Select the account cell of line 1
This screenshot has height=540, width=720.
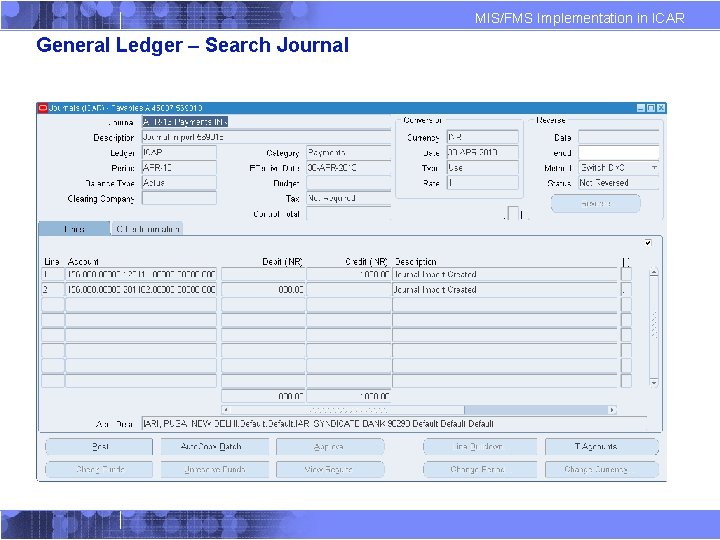pos(141,274)
